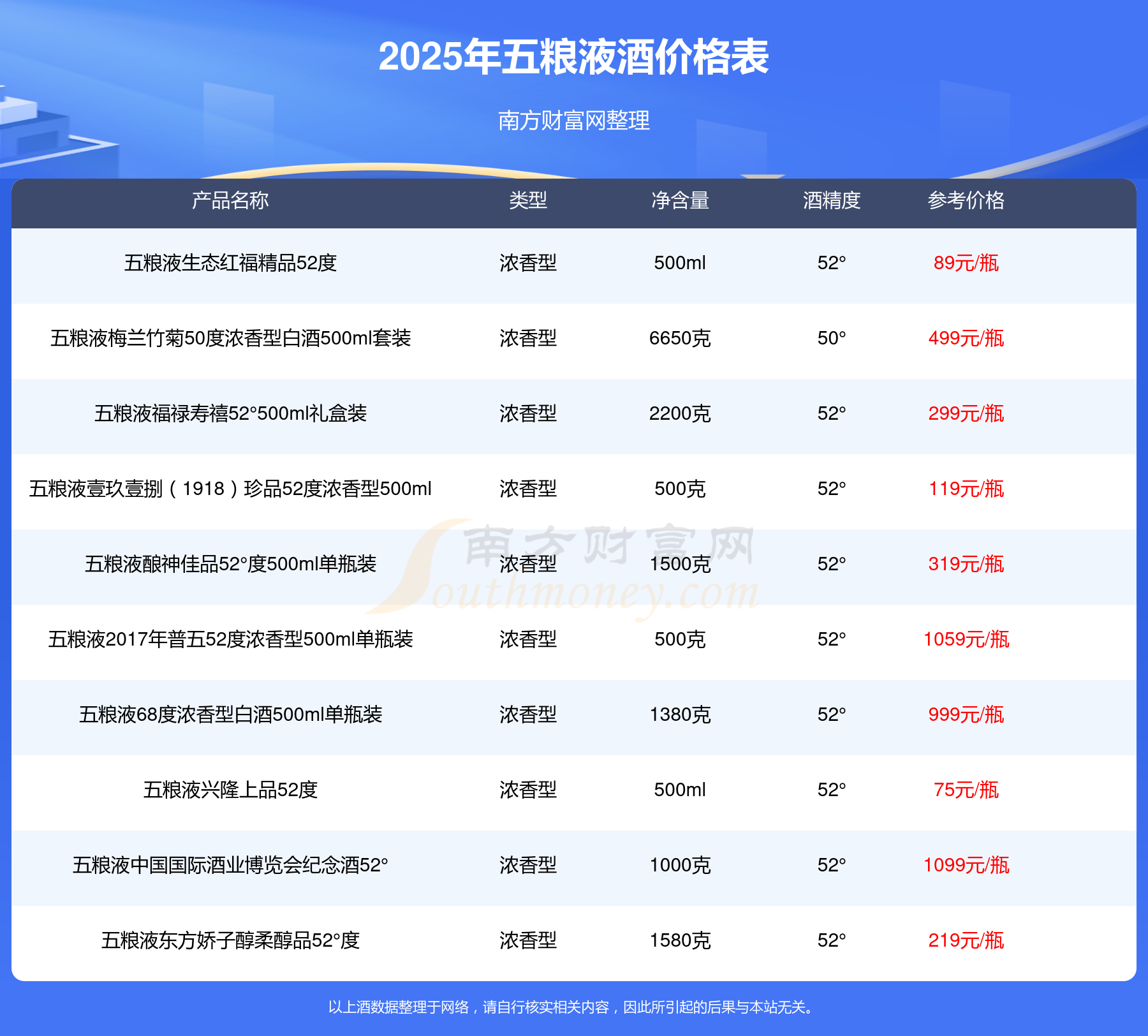Select the price "999元/瓶"

point(966,714)
